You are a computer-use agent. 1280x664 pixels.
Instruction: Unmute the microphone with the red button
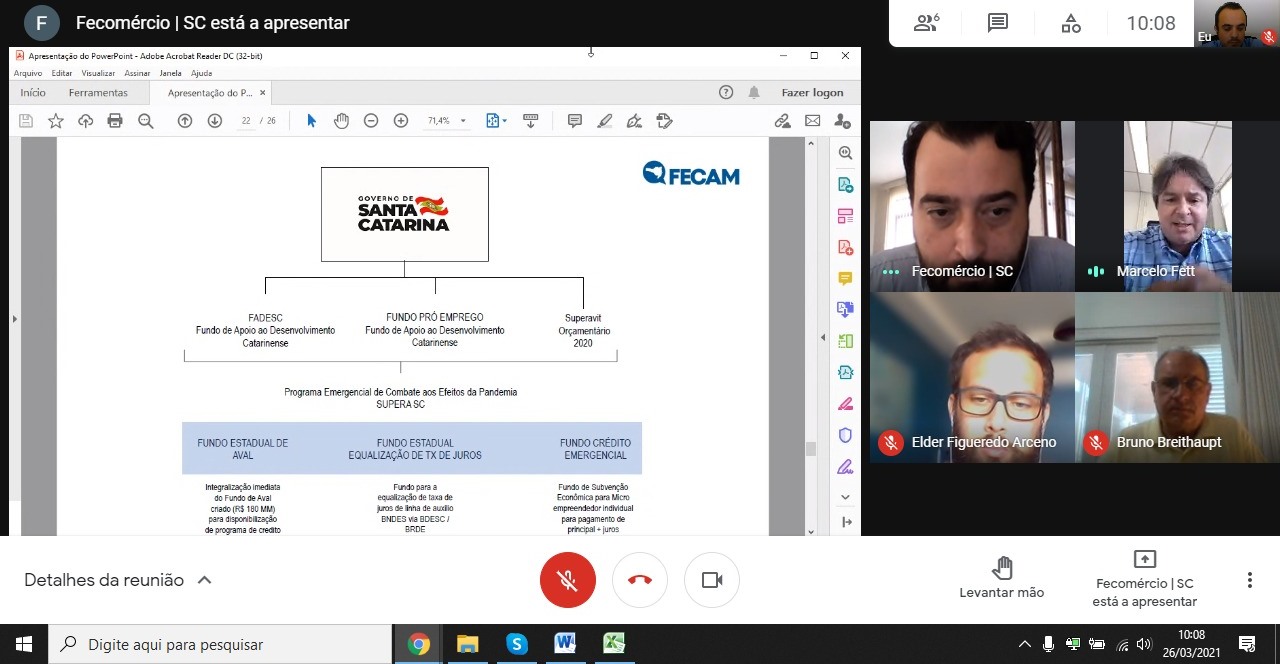pos(567,580)
